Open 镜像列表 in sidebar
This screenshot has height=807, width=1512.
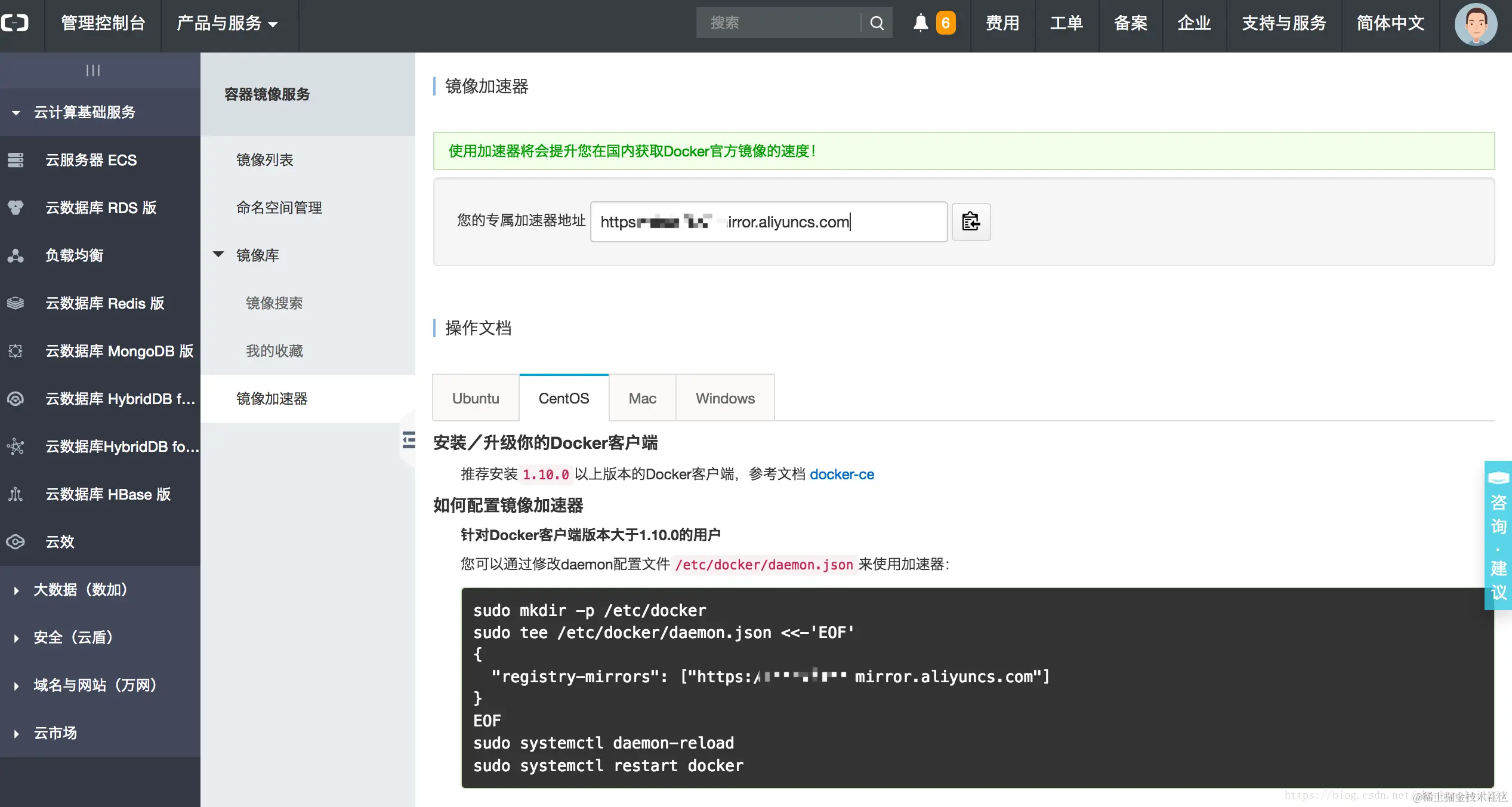265,160
